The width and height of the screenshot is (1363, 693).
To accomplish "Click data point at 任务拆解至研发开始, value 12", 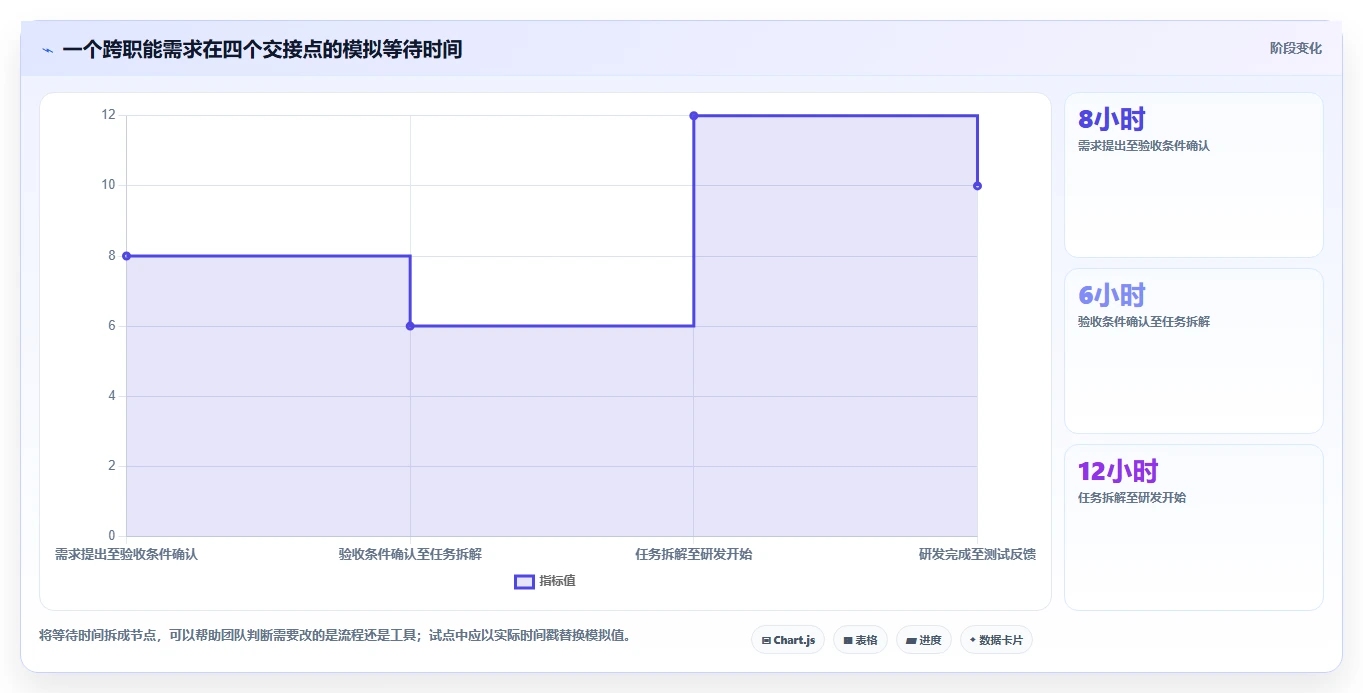I will (x=693, y=116).
